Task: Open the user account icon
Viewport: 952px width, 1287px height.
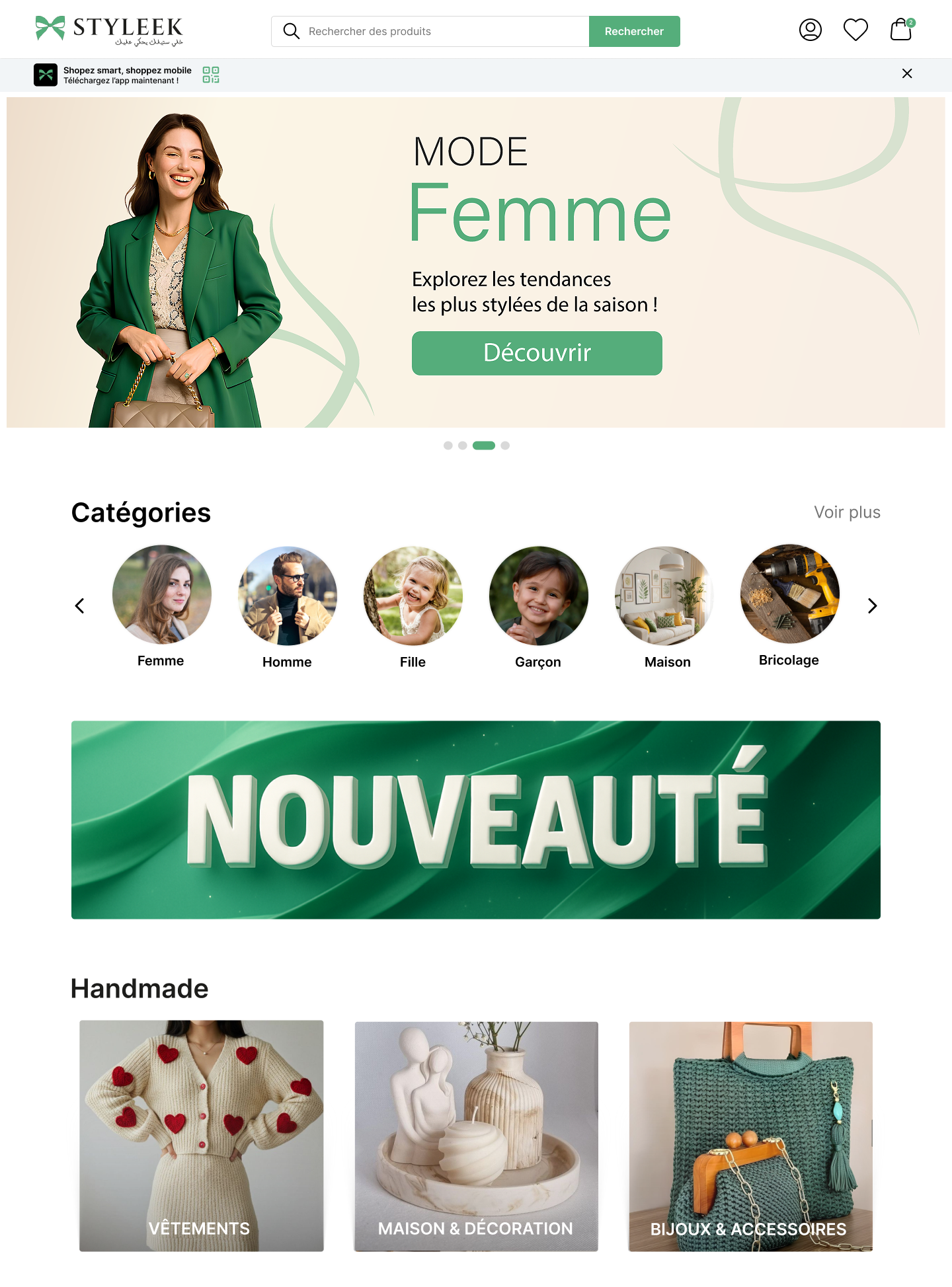Action: tap(810, 30)
